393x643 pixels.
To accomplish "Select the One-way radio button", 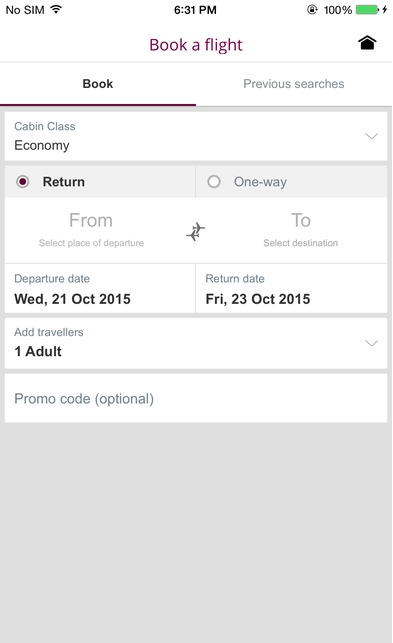I will point(214,182).
